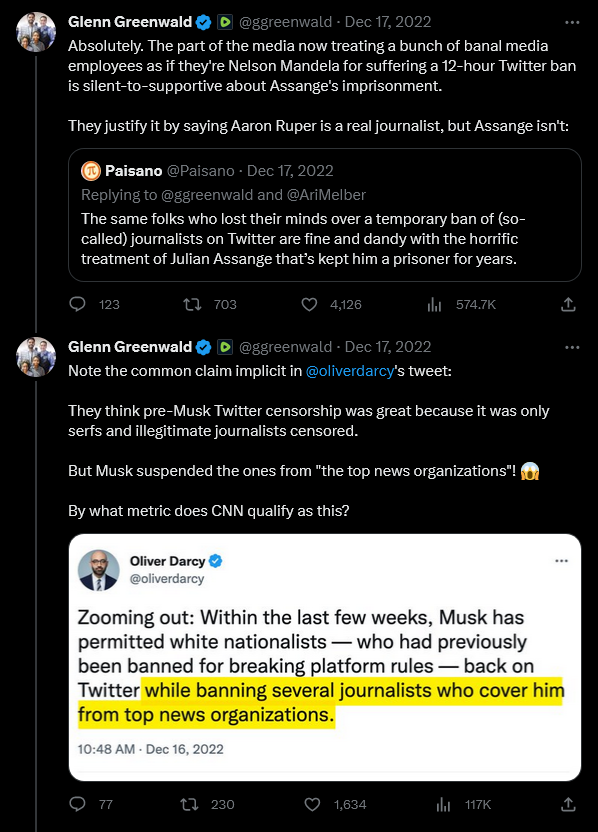Open the @oliverdarcy mention link
This screenshot has width=598, height=832.
(350, 370)
